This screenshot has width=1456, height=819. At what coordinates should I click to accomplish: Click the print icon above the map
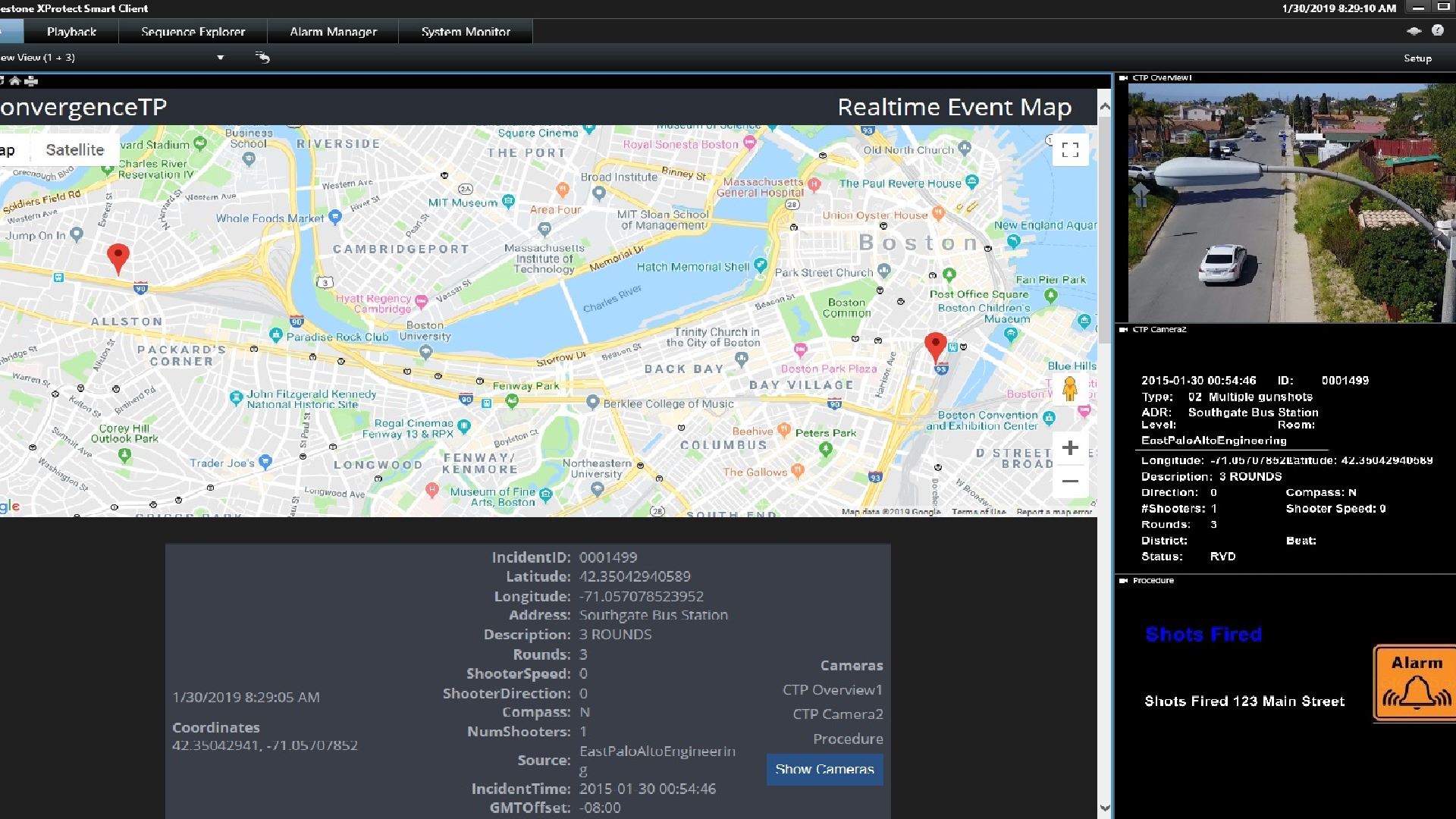click(31, 80)
